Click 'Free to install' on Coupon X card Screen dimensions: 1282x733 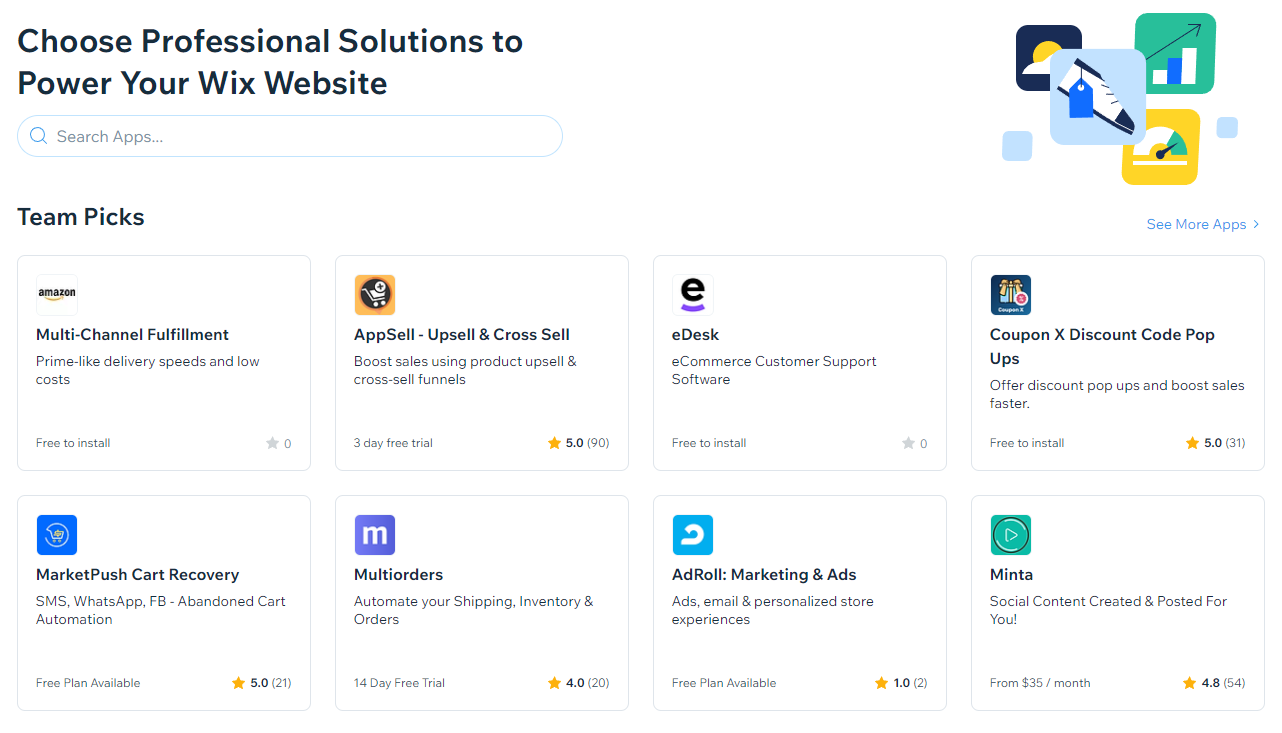(x=1027, y=443)
